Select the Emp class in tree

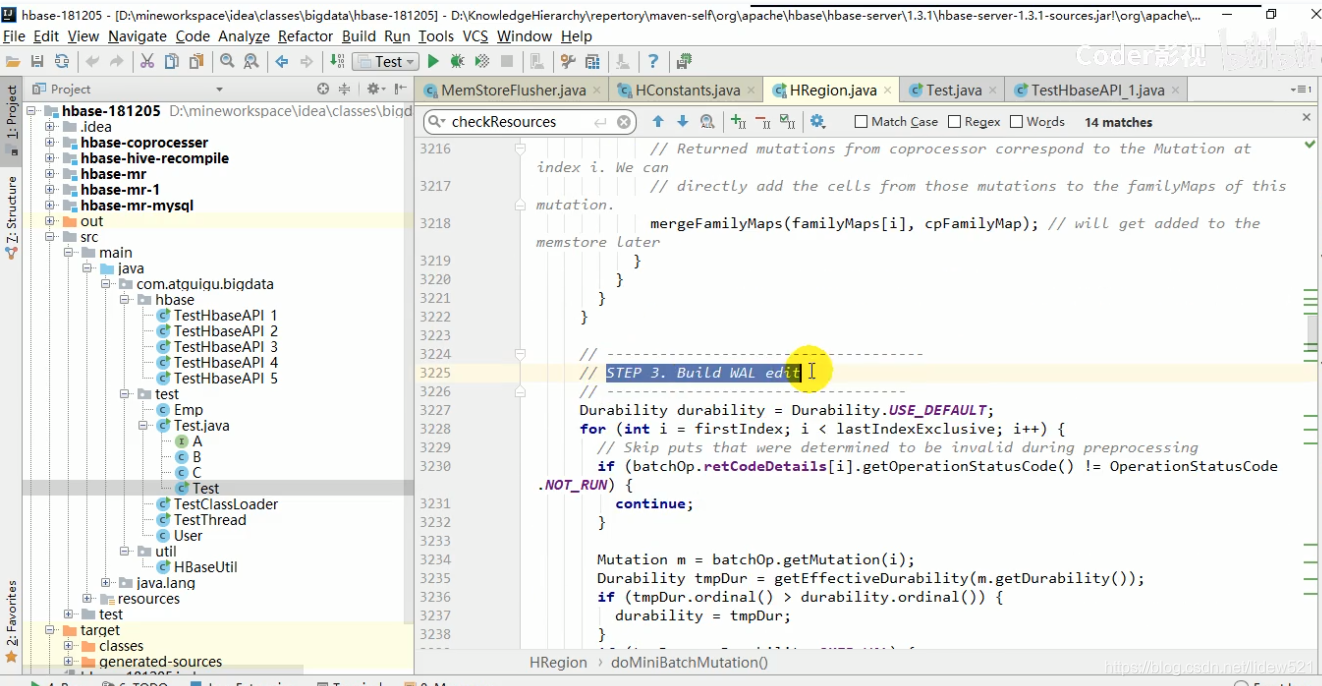click(x=180, y=410)
